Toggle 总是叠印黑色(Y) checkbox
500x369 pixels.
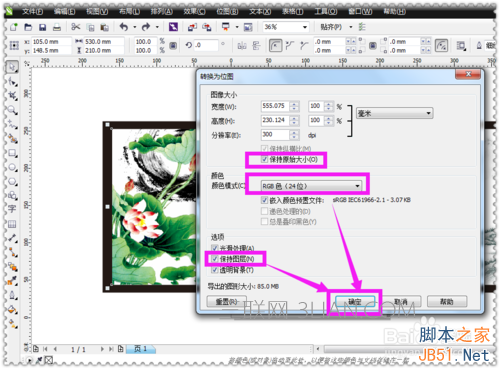tap(264, 222)
